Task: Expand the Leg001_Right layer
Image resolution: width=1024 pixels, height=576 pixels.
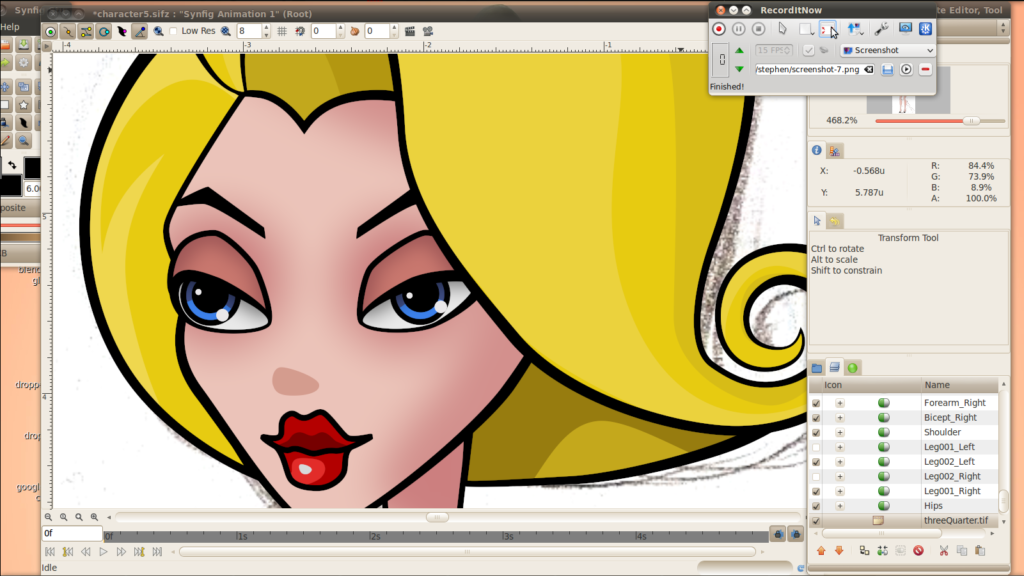Action: click(840, 491)
